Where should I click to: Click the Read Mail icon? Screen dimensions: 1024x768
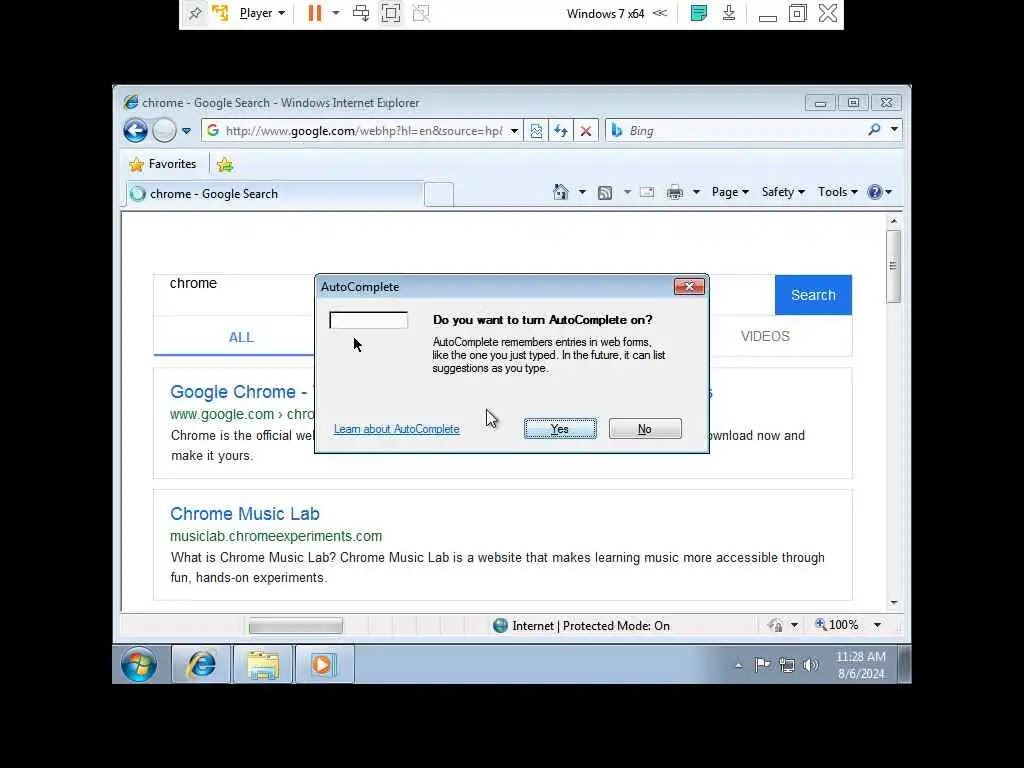pos(647,192)
